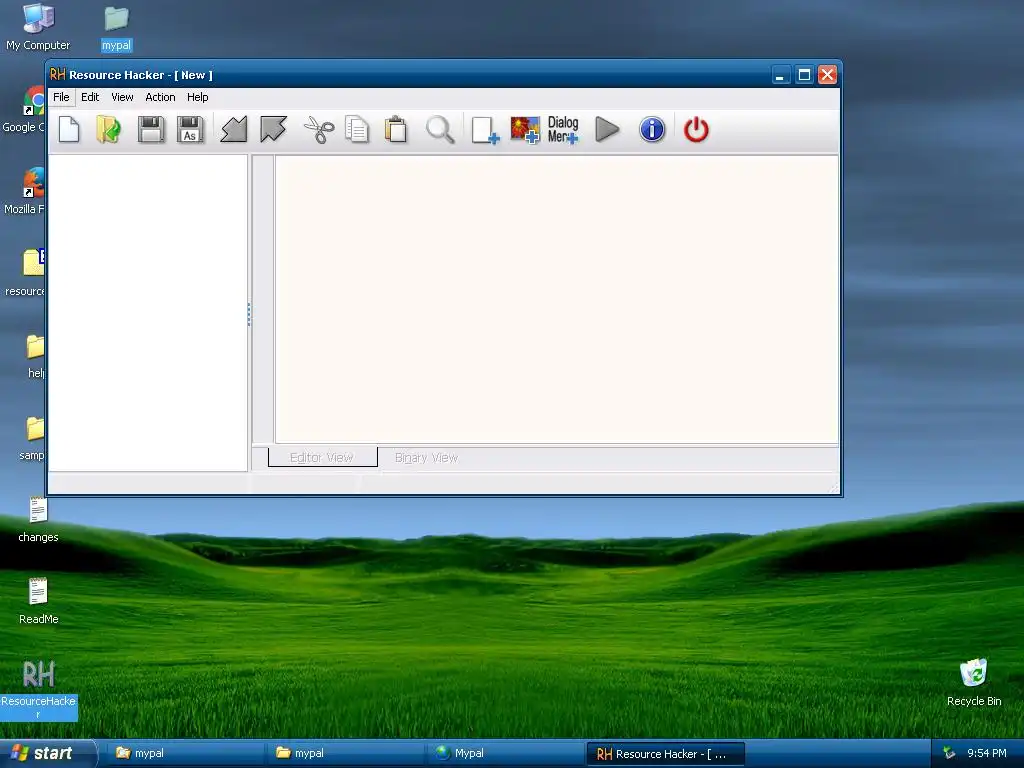Switch to the Editor View tab
1024x768 pixels.
tap(322, 457)
